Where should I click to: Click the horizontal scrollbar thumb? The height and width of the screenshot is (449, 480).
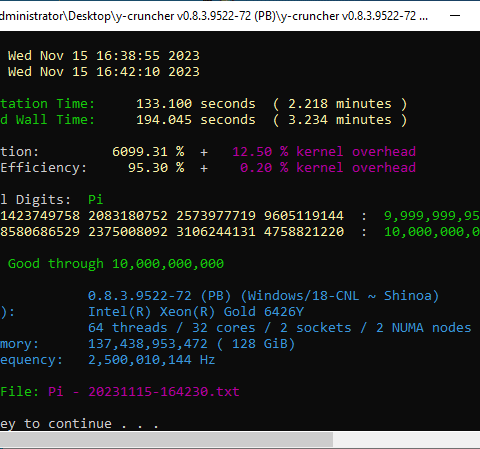click(166, 440)
